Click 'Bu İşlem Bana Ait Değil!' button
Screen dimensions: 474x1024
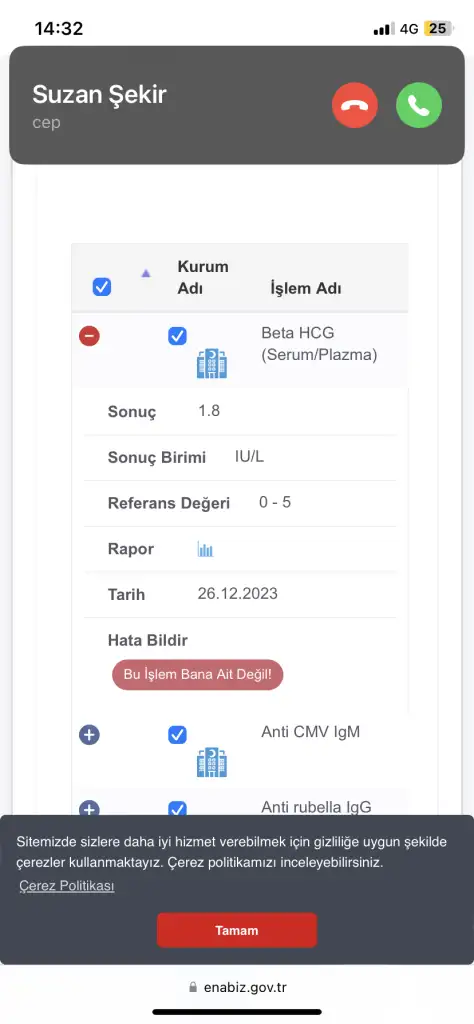click(198, 675)
